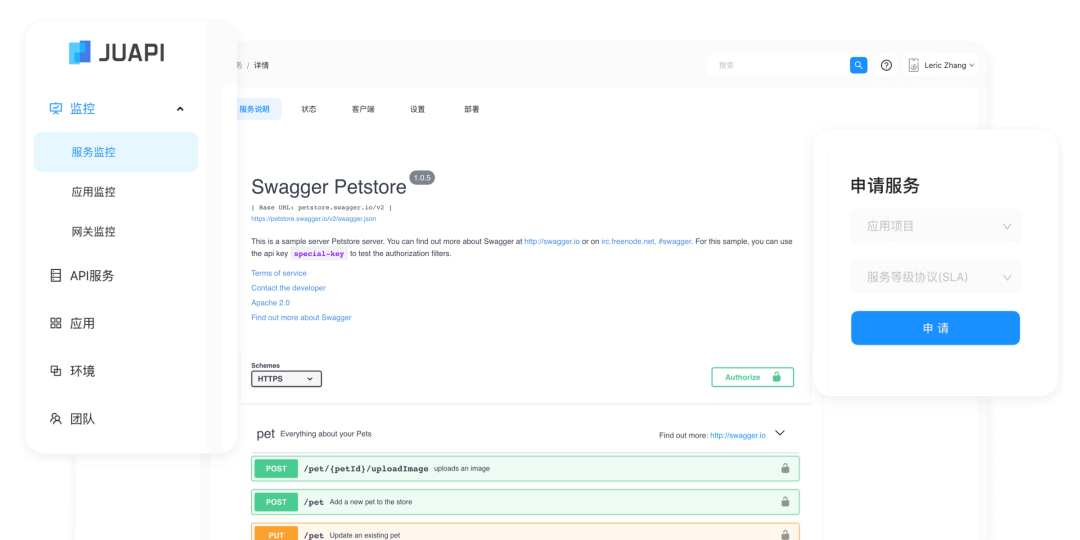Click the lock icon on /pet/{petId}/uploadImage row
The width and height of the screenshot is (1080, 540).
(x=785, y=468)
